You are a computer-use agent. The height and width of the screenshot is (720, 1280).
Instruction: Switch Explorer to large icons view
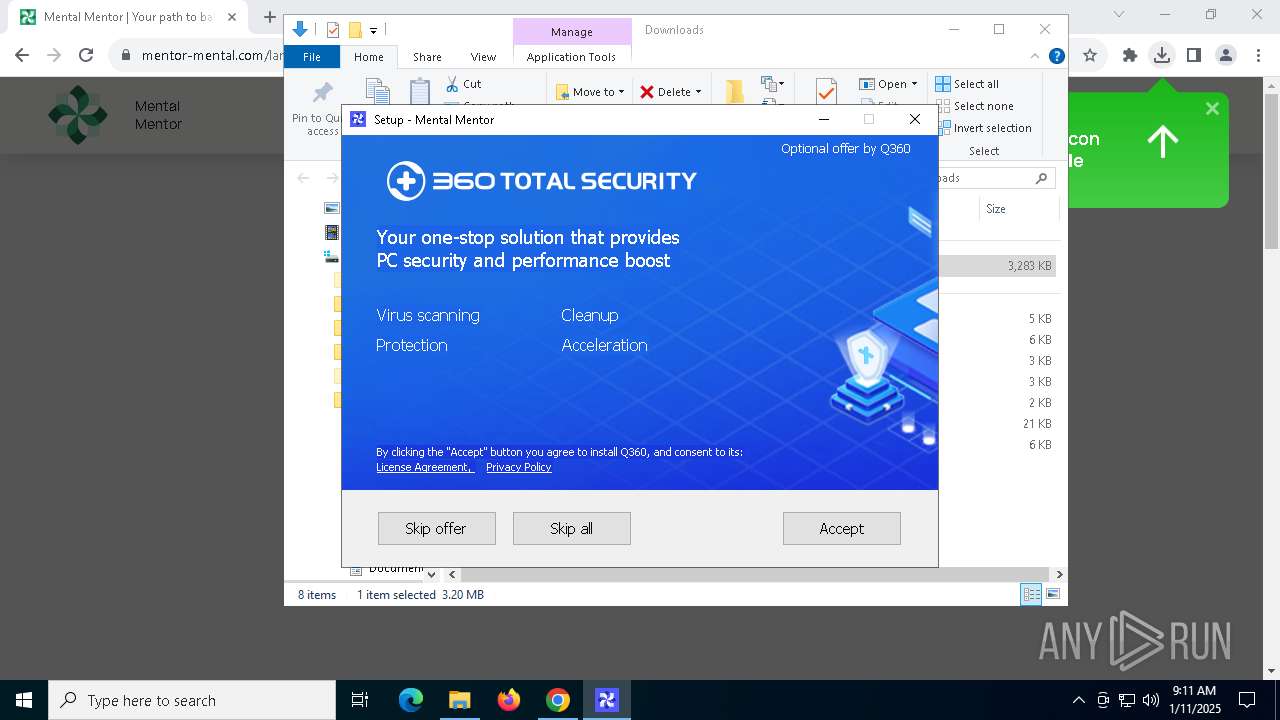[1053, 594]
